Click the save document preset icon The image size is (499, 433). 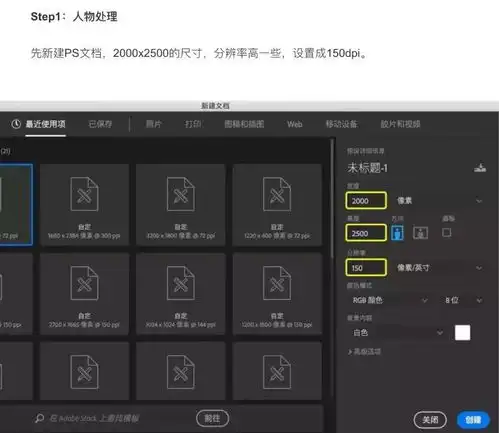click(x=480, y=168)
